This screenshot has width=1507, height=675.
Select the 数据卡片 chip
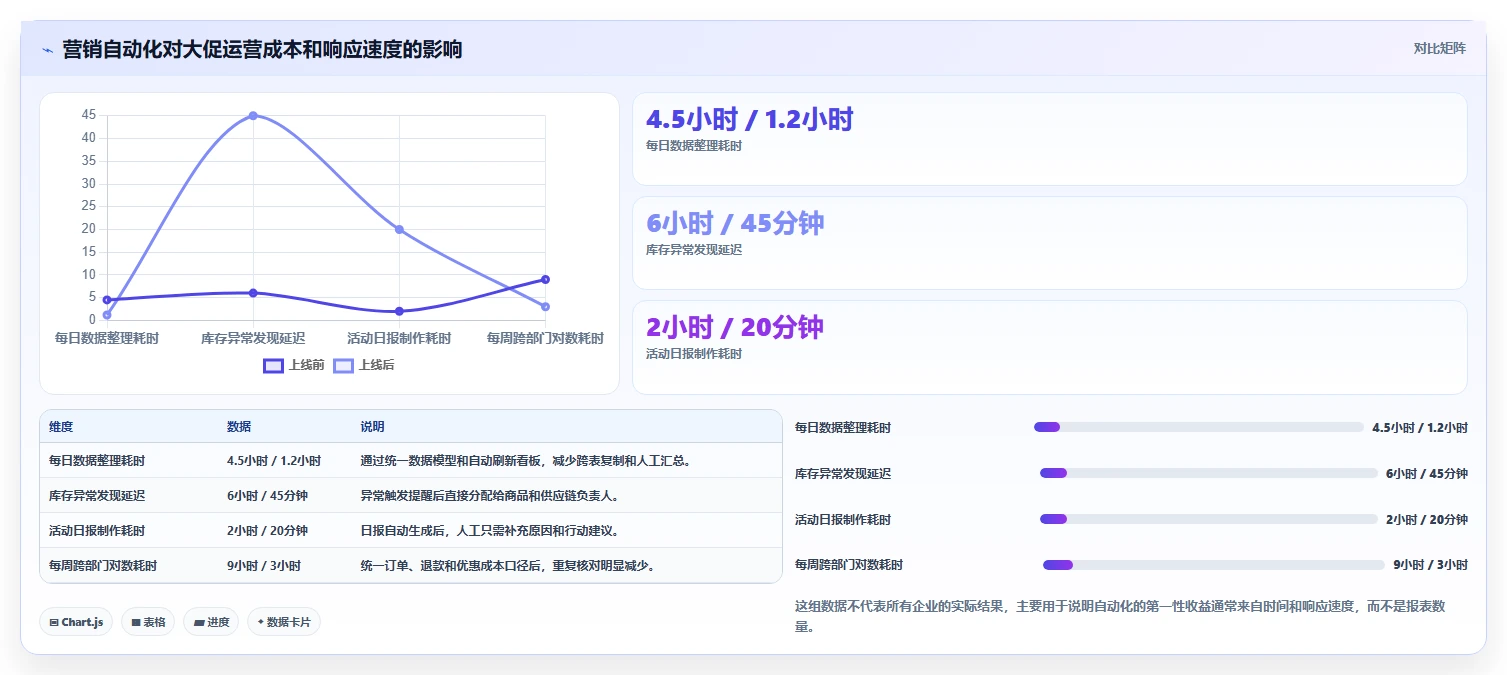pyautogui.click(x=284, y=622)
